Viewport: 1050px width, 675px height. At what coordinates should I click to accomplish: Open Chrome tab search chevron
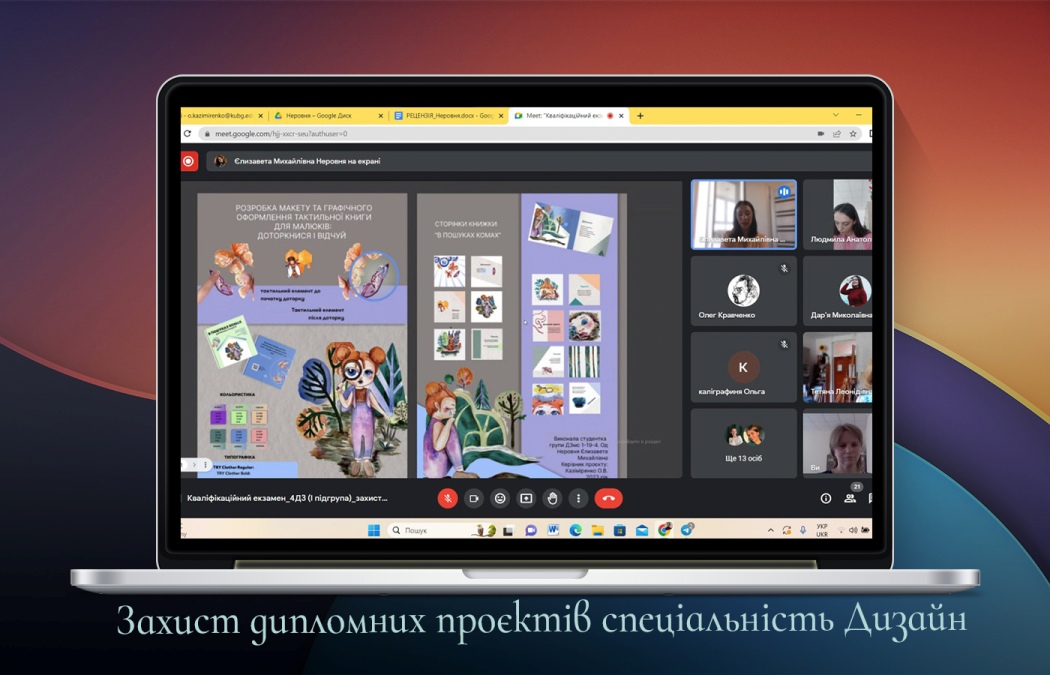pos(836,115)
